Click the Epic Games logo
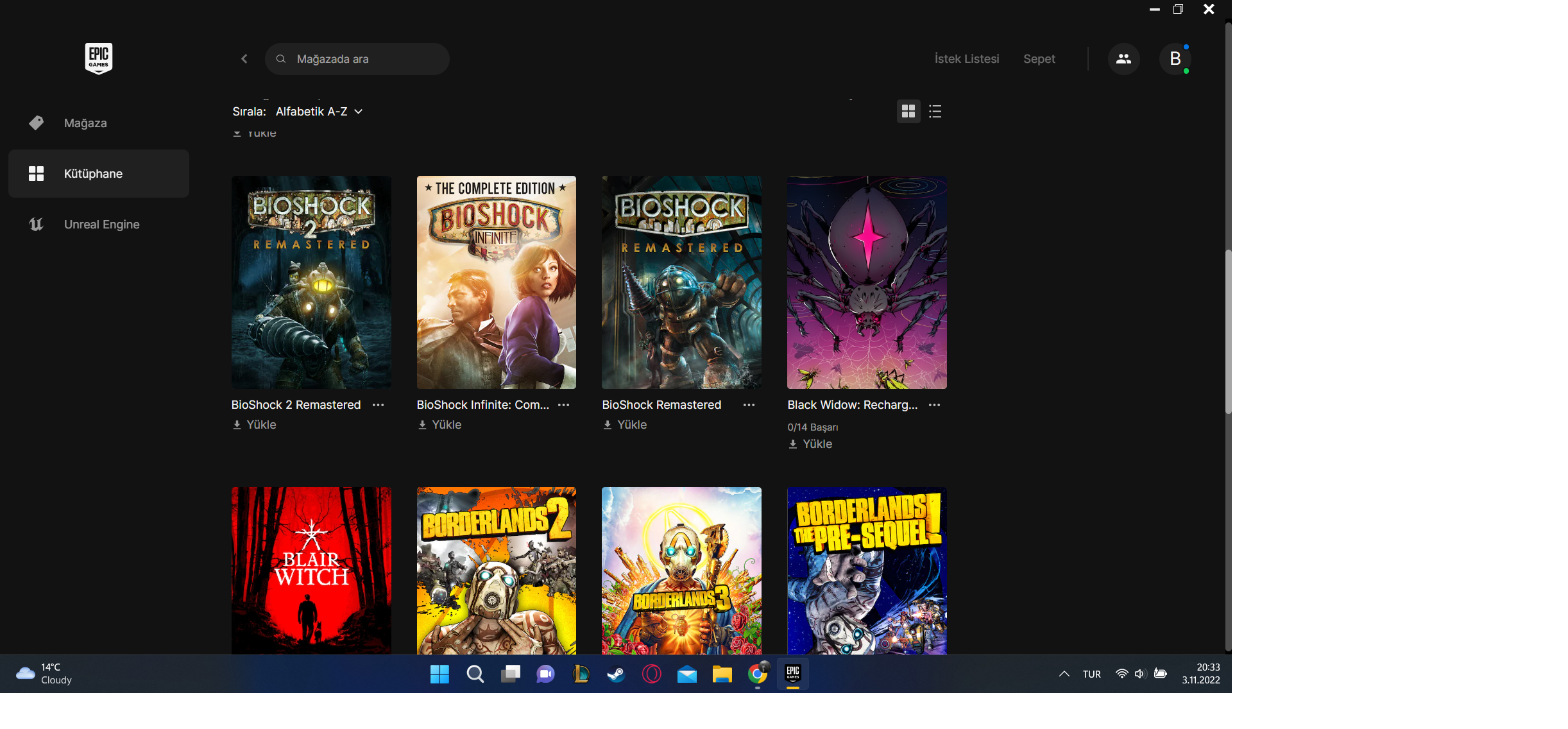This screenshot has height=729, width=1568. tap(99, 58)
